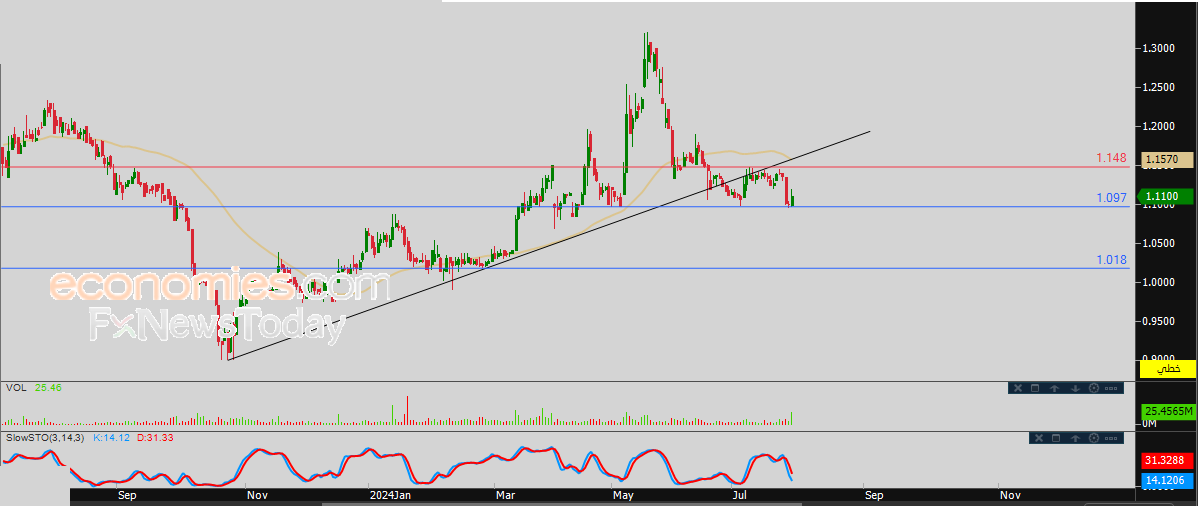Click the Mar date axis label
Screen dimensions: 1198x506
(506, 495)
